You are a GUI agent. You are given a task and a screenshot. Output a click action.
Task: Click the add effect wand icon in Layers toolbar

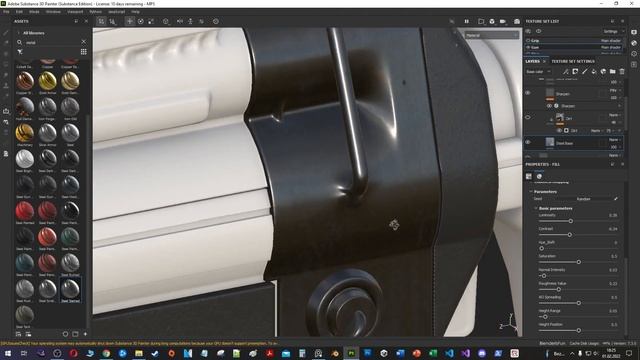[566, 71]
